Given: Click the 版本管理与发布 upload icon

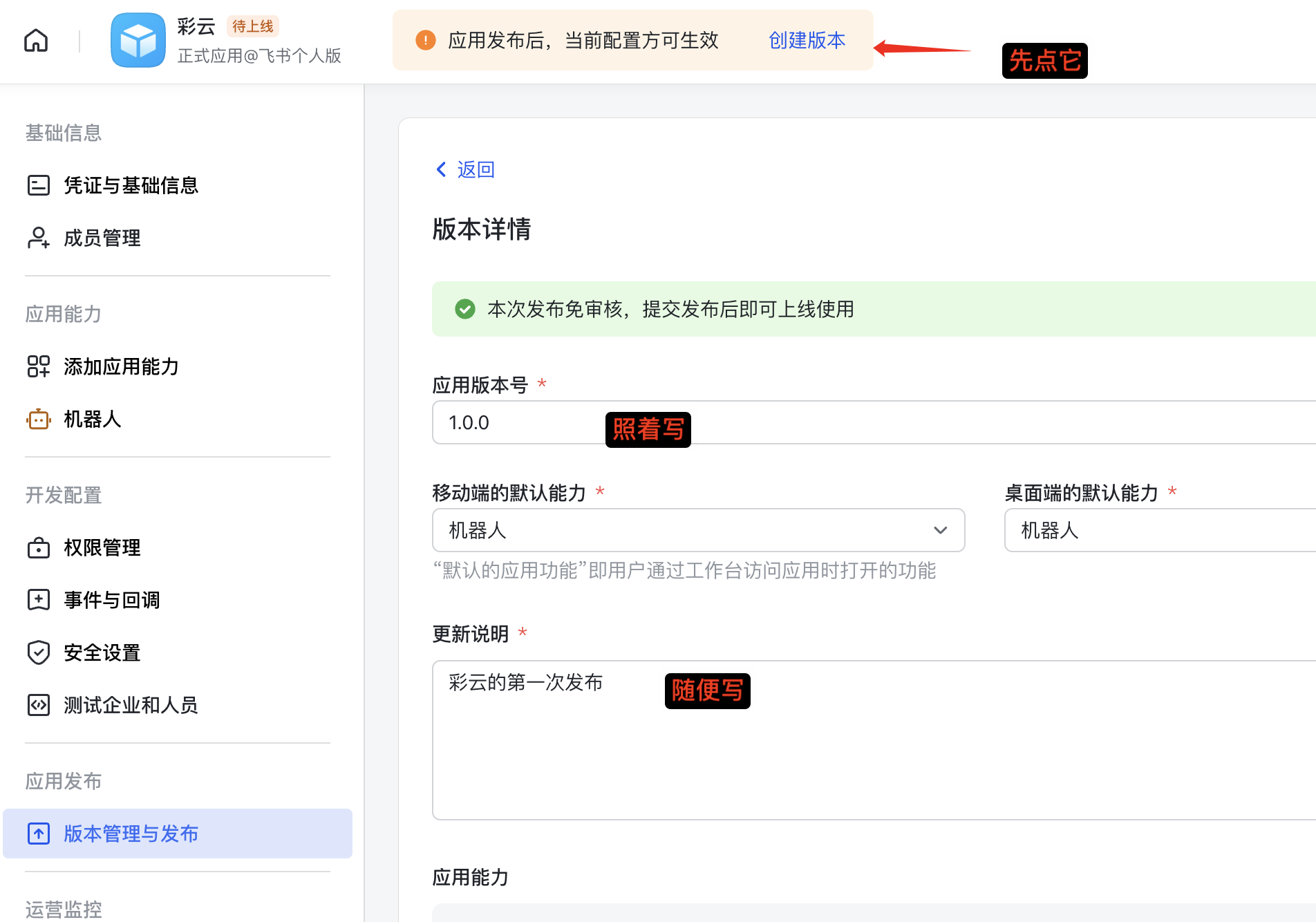Looking at the screenshot, I should (x=39, y=834).
